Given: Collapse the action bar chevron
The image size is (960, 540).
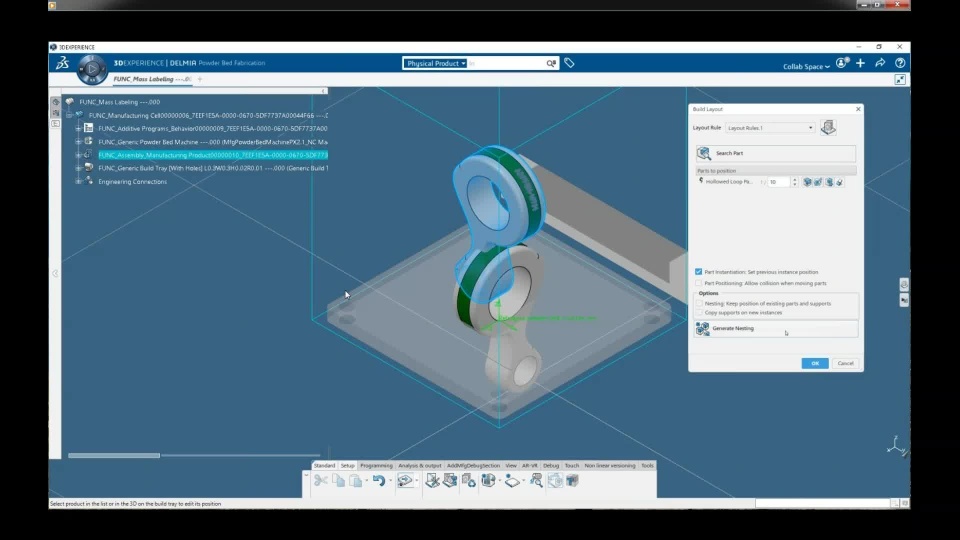Looking at the screenshot, I should 306,475.
